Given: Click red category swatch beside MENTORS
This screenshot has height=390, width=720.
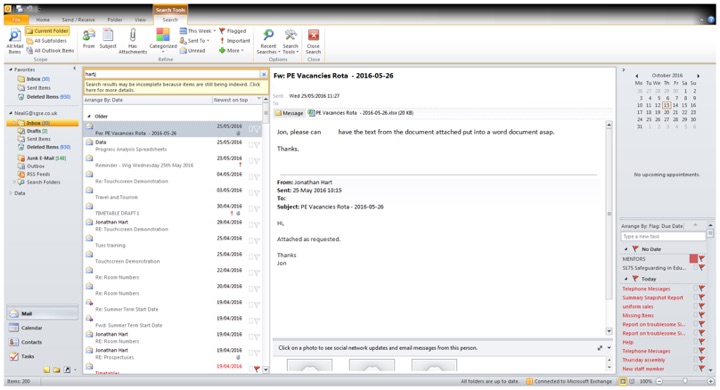Looking at the screenshot, I should tap(693, 259).
